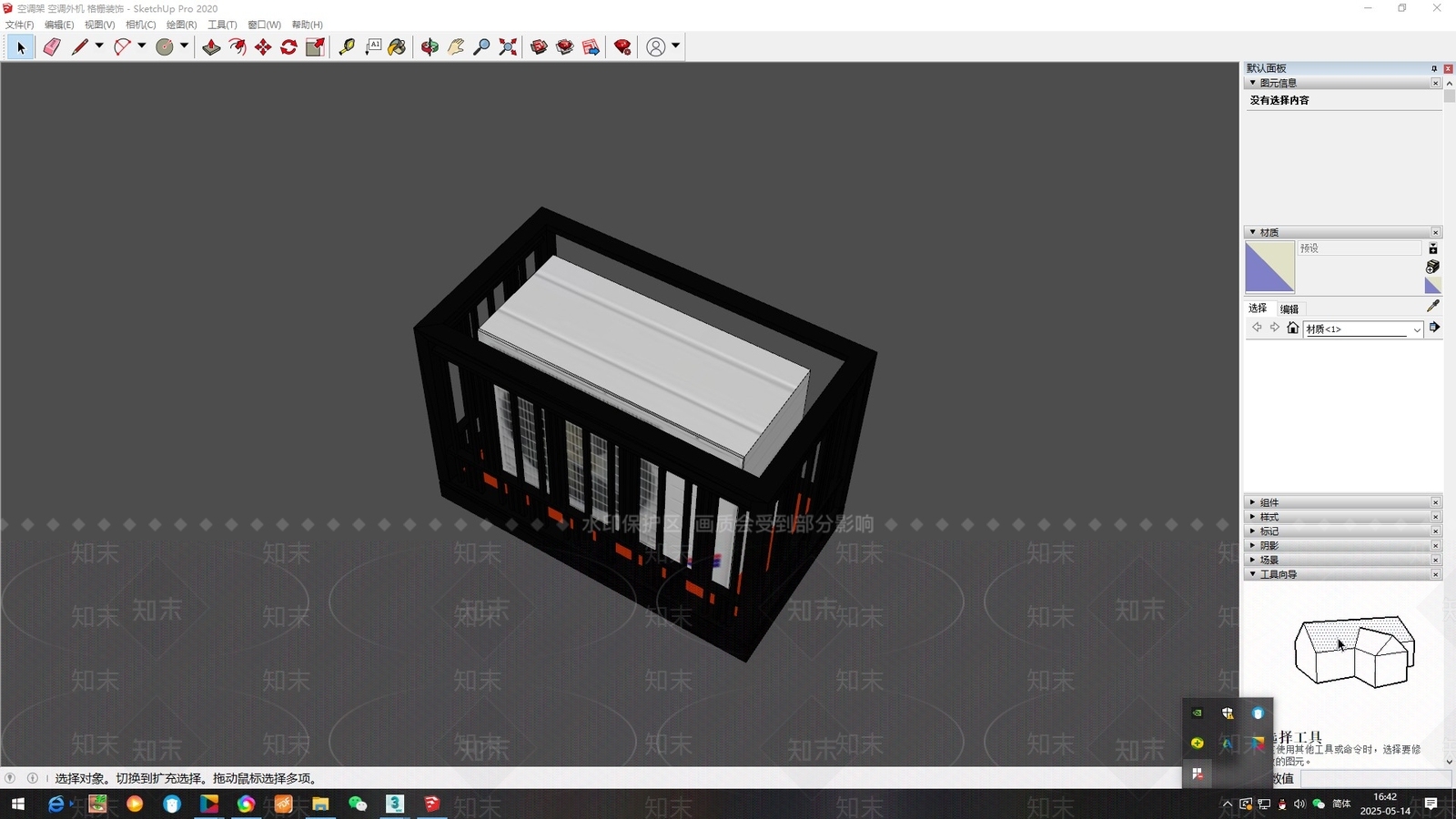Image resolution: width=1456 pixels, height=819 pixels.
Task: Open the 视图(V) menu
Action: tap(99, 25)
